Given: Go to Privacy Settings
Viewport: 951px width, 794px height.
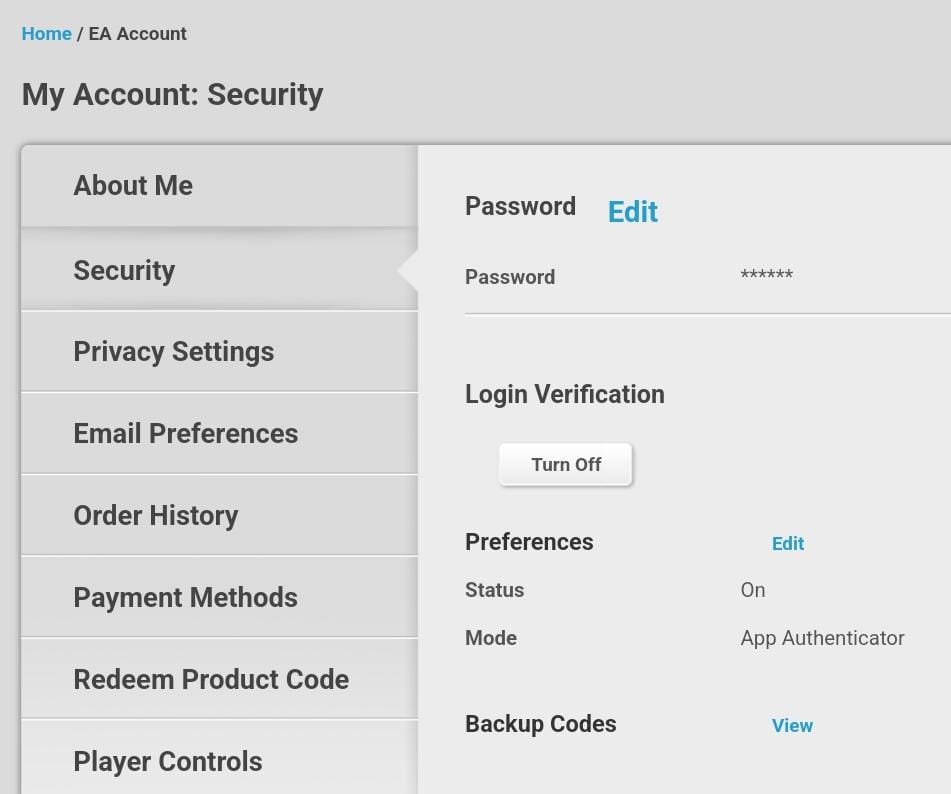Looking at the screenshot, I should [x=173, y=352].
